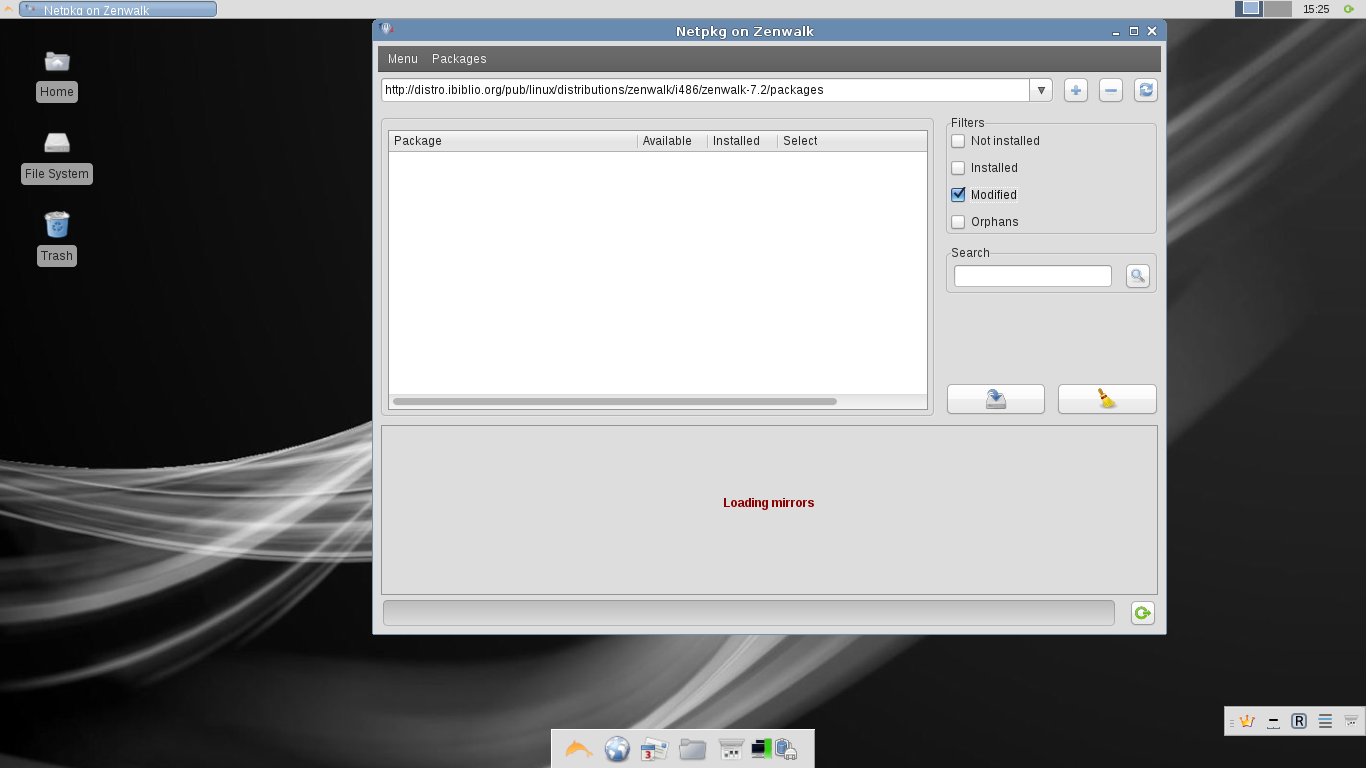
Task: Click the reload mirror icon beside minus
Action: 1146,90
